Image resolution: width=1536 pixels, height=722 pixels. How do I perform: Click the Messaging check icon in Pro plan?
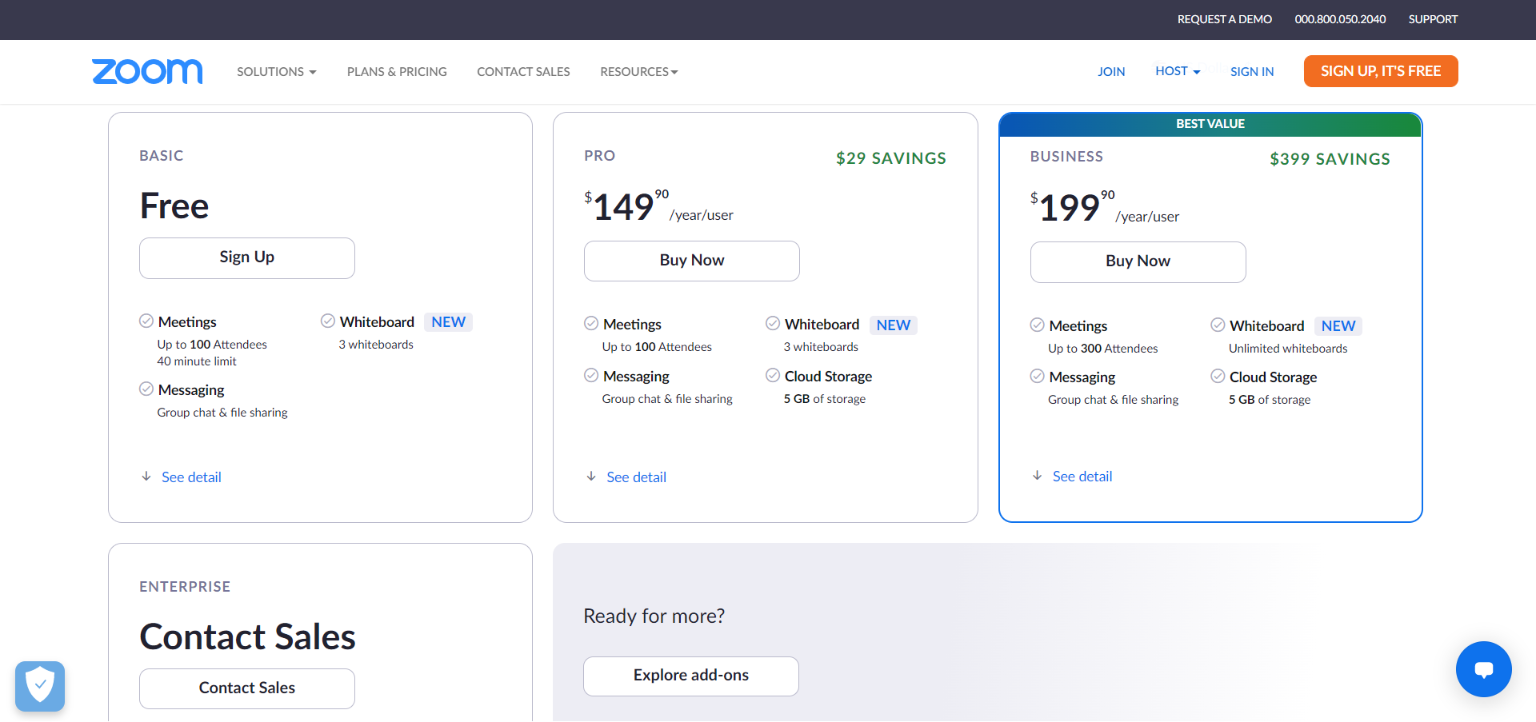click(x=591, y=376)
